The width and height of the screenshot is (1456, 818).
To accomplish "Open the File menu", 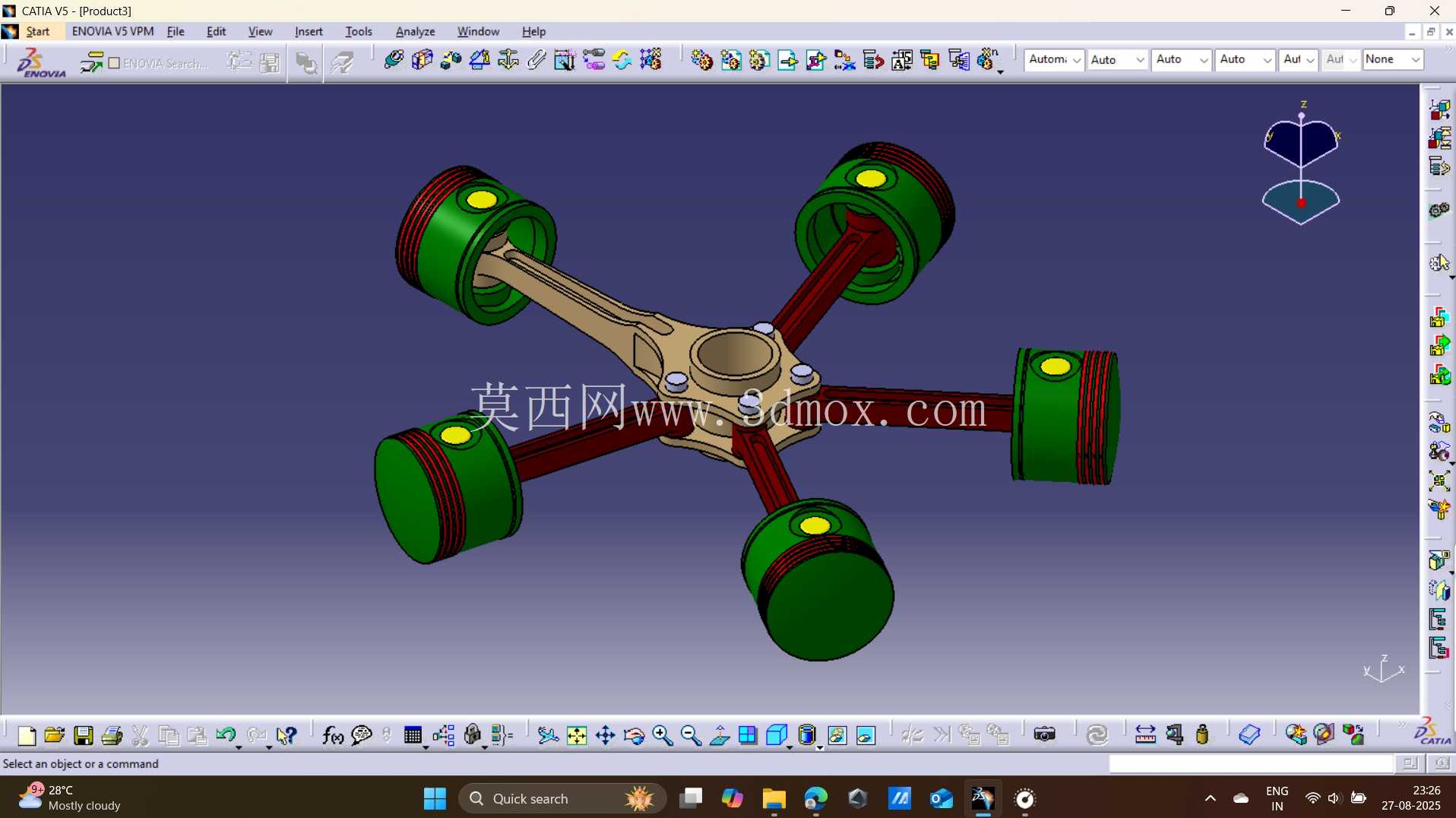I will 176,31.
